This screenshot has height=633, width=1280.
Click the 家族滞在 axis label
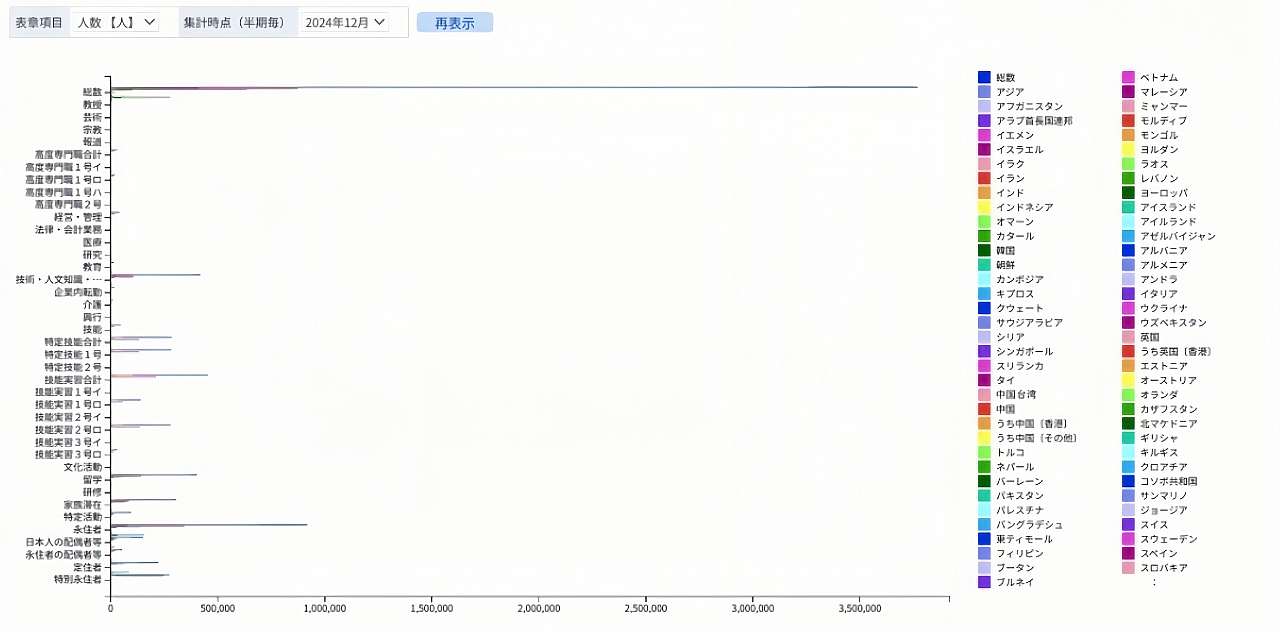click(x=82, y=504)
